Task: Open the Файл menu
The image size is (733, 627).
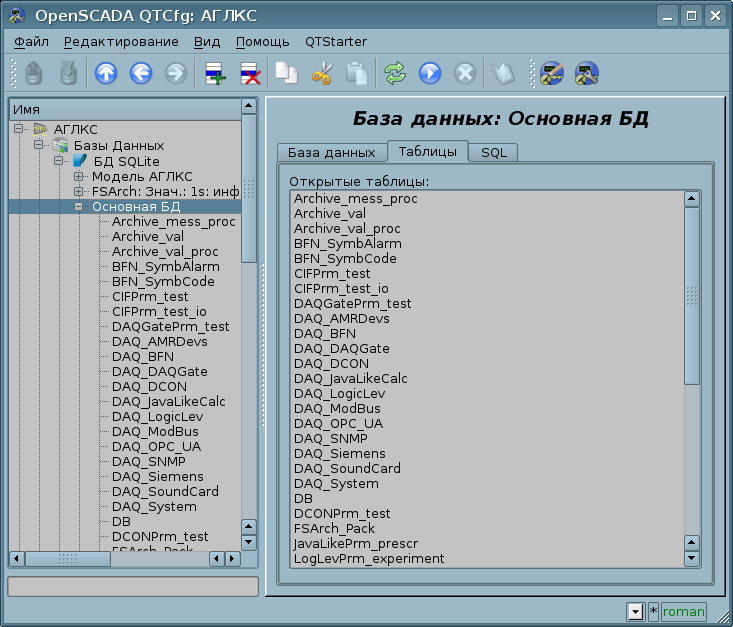Action: point(31,41)
